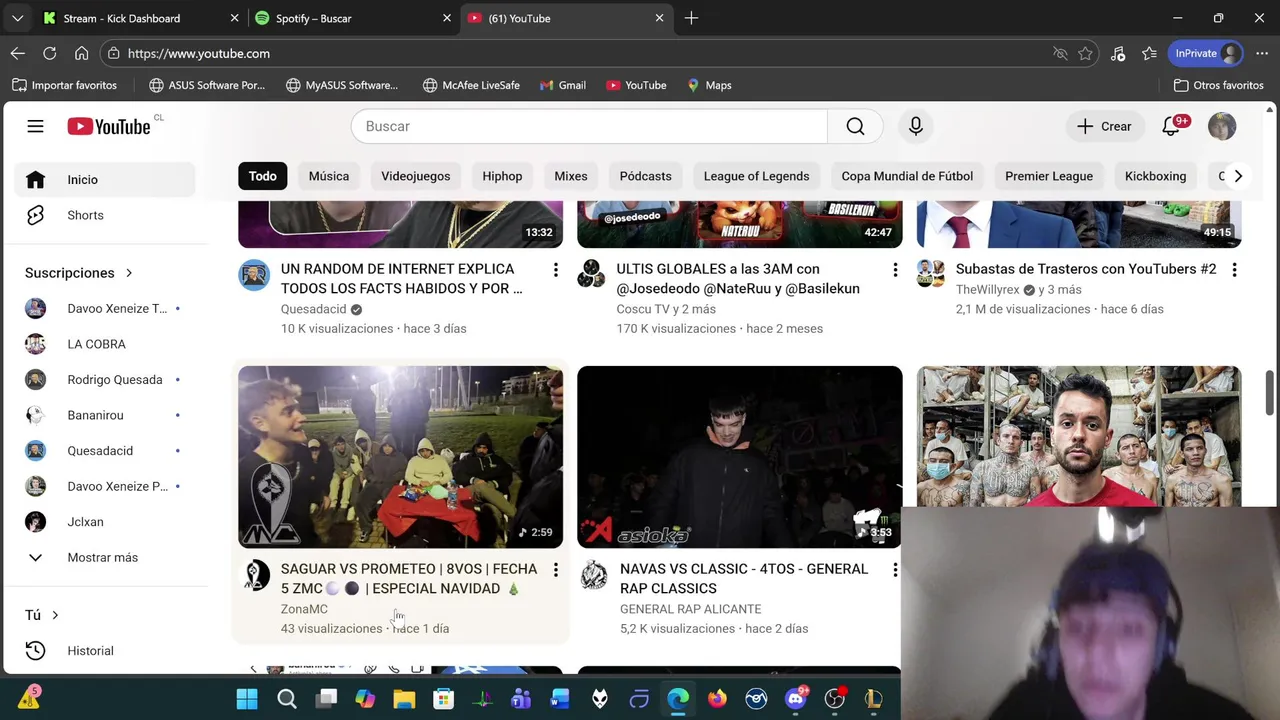Open Quesadacid avatar beside video title

[254, 275]
